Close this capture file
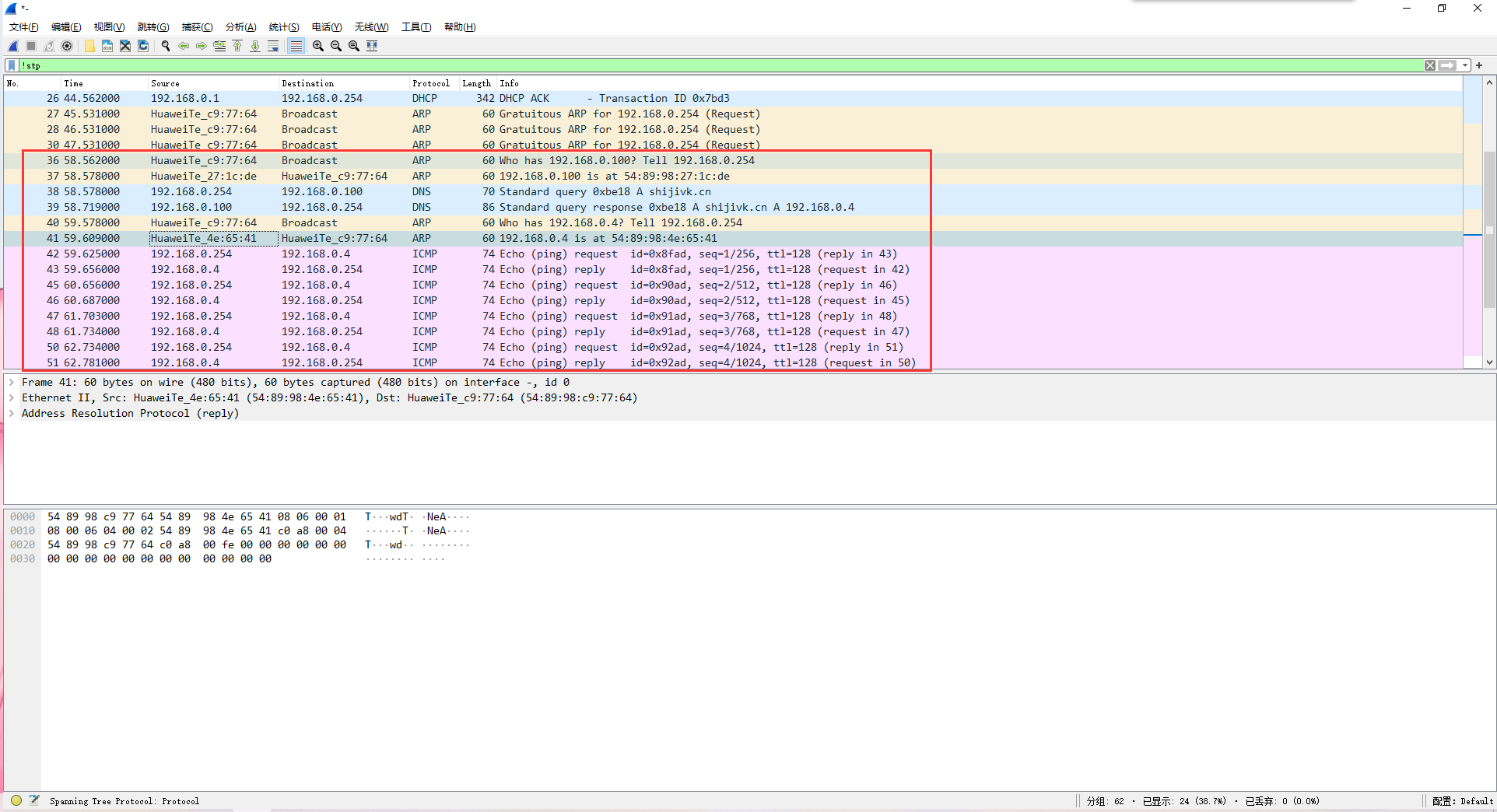1497x812 pixels. tap(125, 46)
